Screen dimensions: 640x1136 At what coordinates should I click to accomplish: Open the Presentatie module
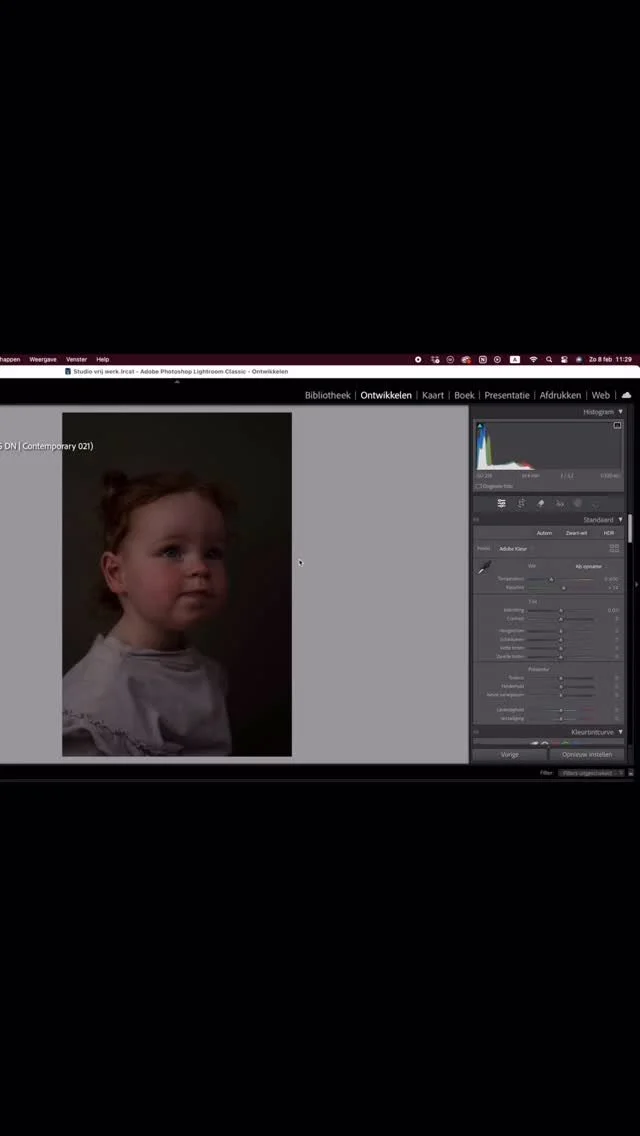point(507,396)
